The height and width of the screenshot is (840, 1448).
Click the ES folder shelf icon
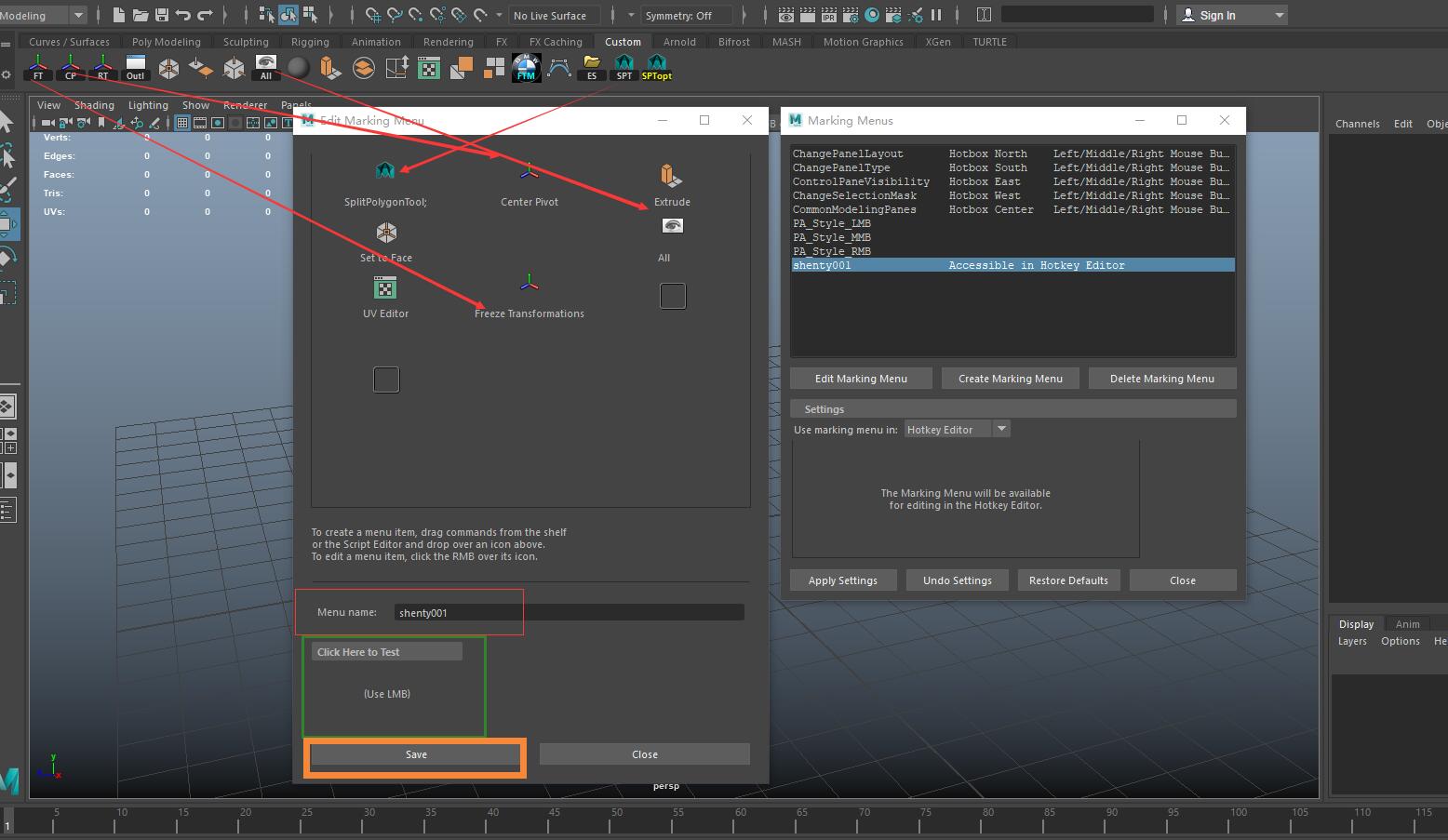pos(592,68)
